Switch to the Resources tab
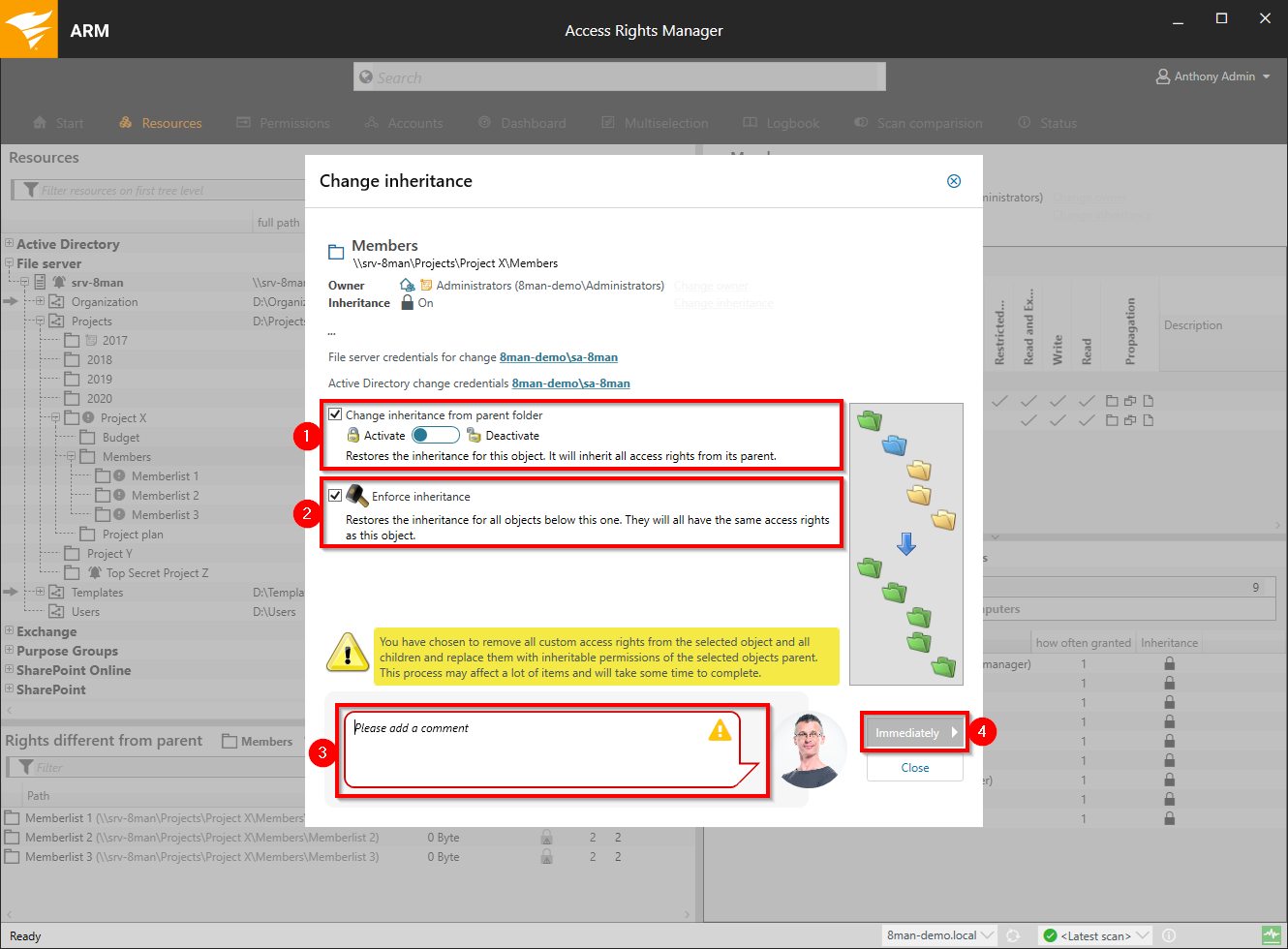 point(161,123)
